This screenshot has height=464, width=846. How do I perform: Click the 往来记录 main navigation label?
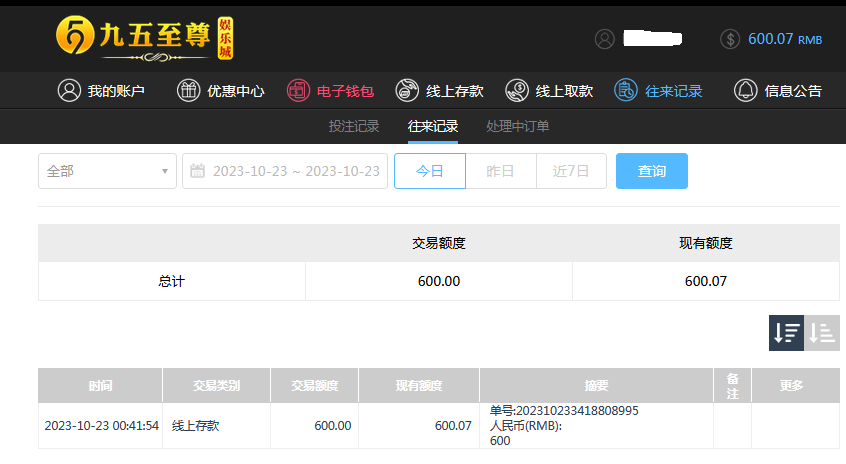click(x=673, y=91)
